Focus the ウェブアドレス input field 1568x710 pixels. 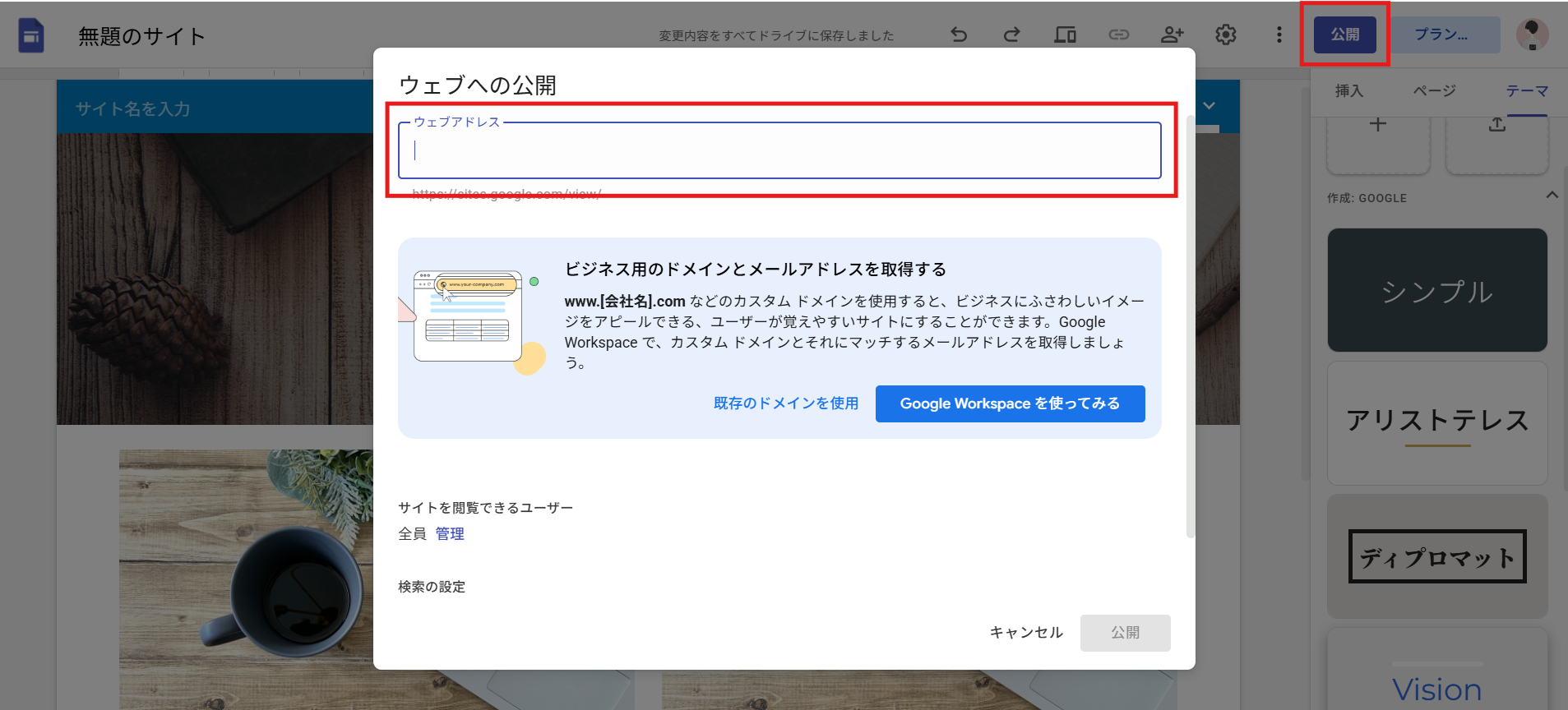tap(779, 150)
